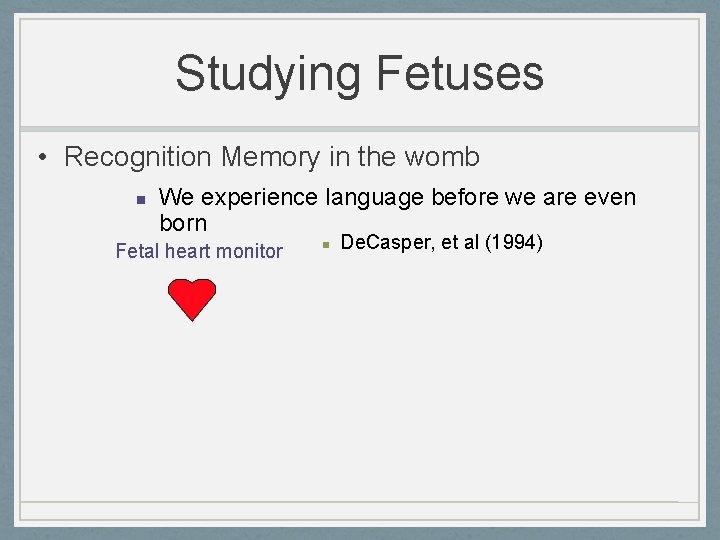Viewport: 720px width, 540px height.
Task: Click the horizontal divider under the title
Action: 359,129
